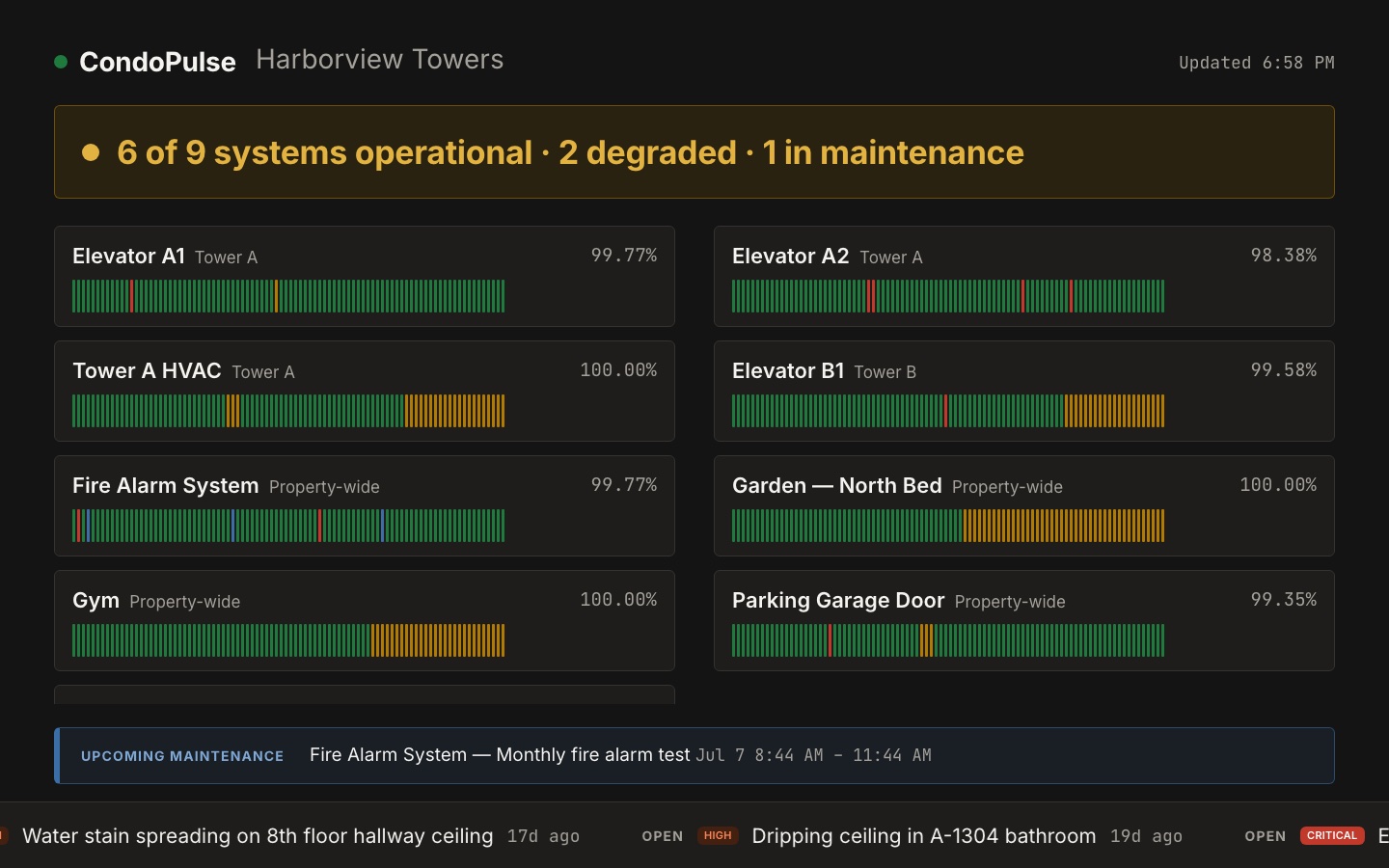
Task: Select the Elevator B1 system title
Action: click(x=788, y=370)
